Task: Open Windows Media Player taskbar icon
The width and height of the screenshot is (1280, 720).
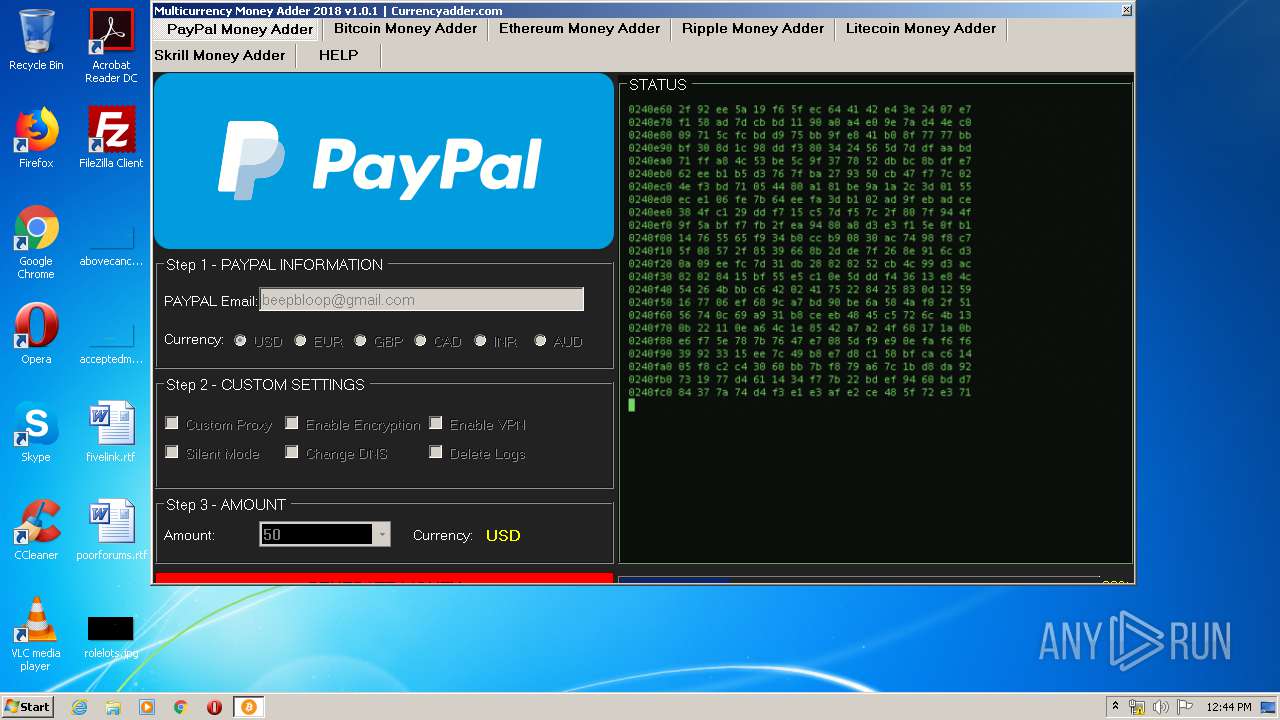Action: 147,707
